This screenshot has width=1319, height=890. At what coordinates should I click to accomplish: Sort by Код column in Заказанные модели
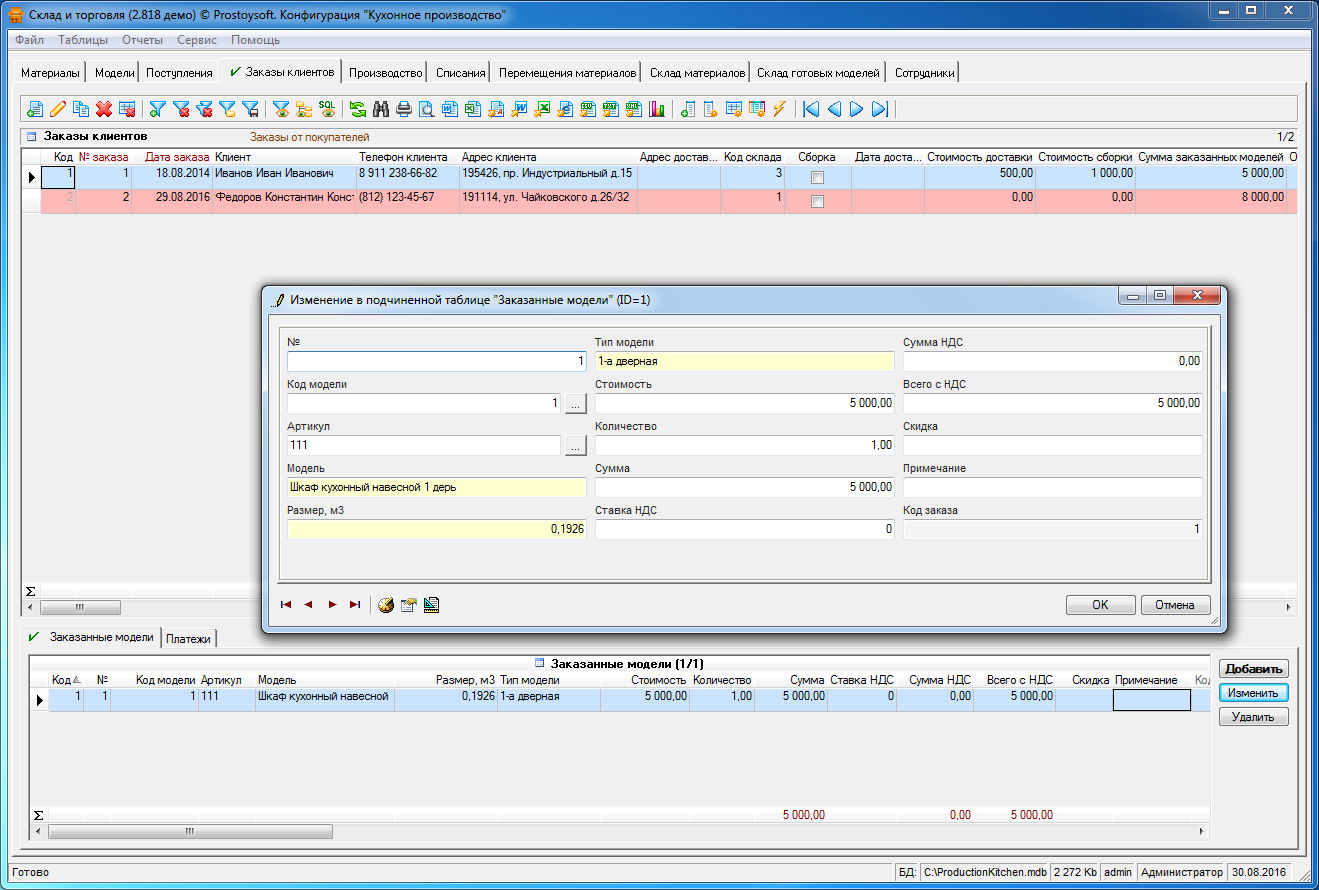pyautogui.click(x=62, y=680)
